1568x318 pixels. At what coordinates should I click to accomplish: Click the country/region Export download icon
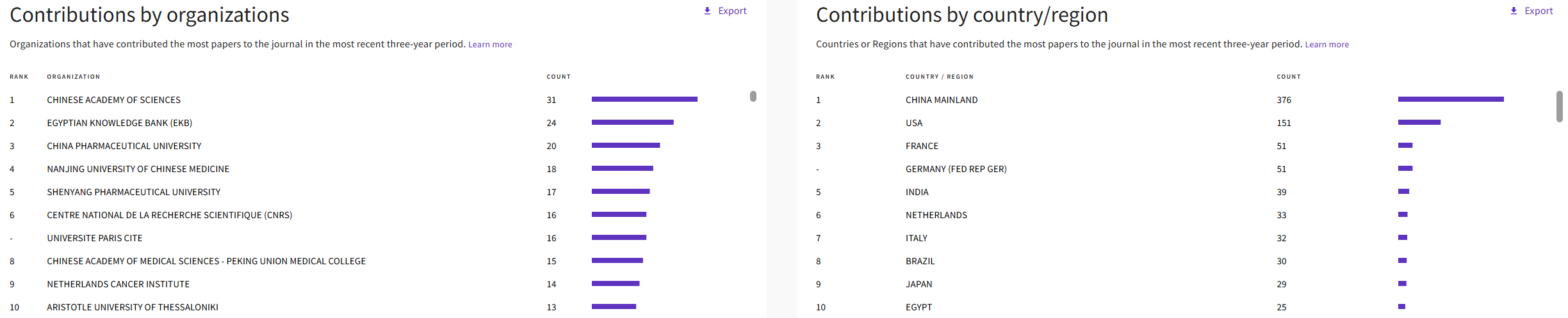pyautogui.click(x=1514, y=11)
